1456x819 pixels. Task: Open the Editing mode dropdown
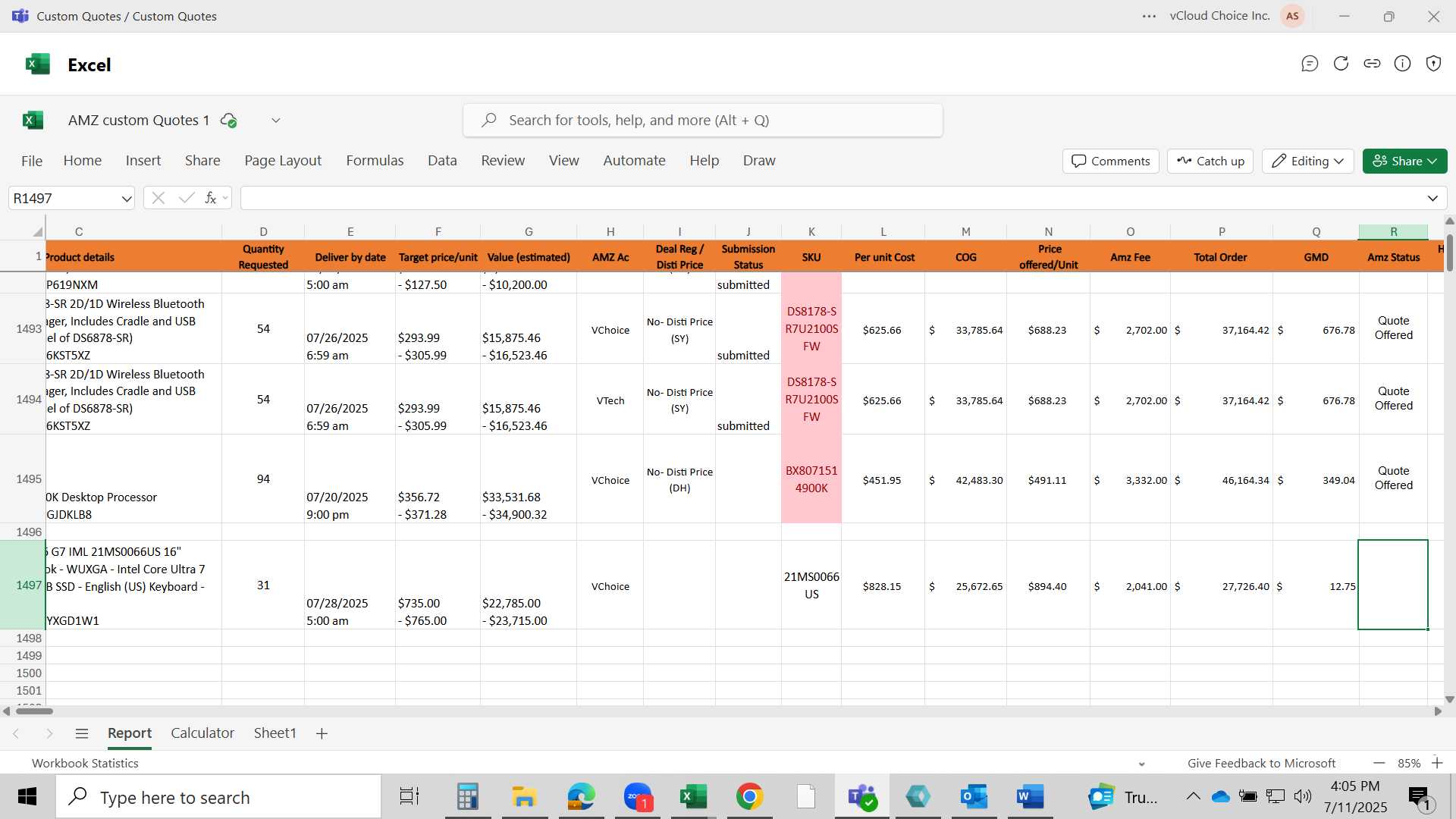[x=1308, y=161]
